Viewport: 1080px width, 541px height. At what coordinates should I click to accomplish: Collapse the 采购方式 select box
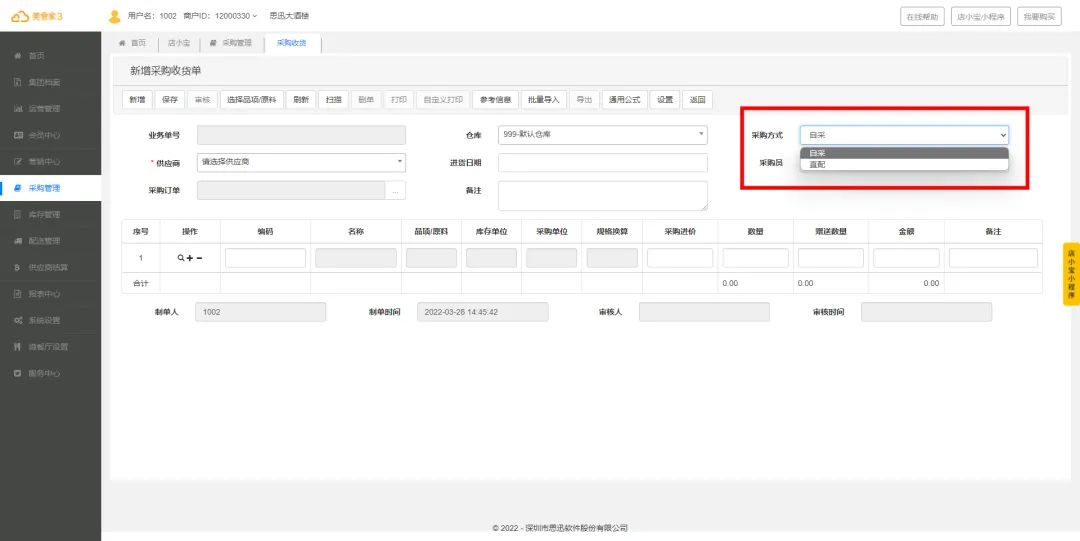pyautogui.click(x=904, y=135)
